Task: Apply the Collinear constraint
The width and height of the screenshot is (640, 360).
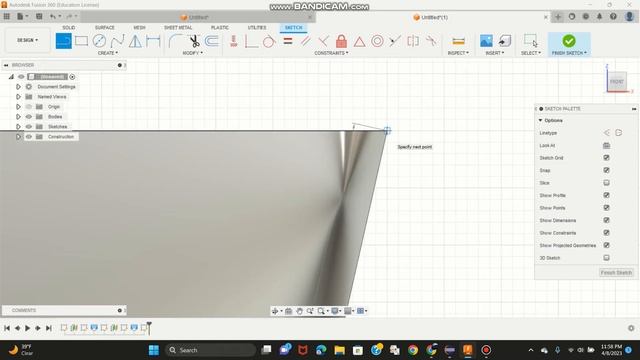Action: point(395,41)
